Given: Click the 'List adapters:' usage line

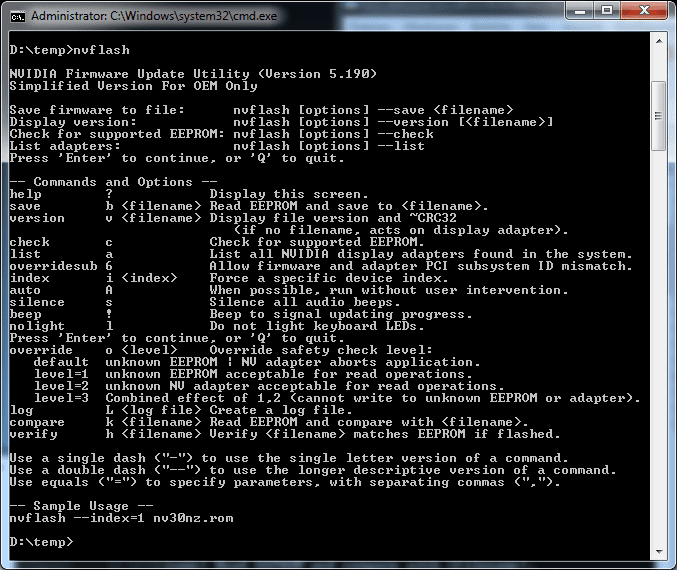Looking at the screenshot, I should tap(217, 146).
